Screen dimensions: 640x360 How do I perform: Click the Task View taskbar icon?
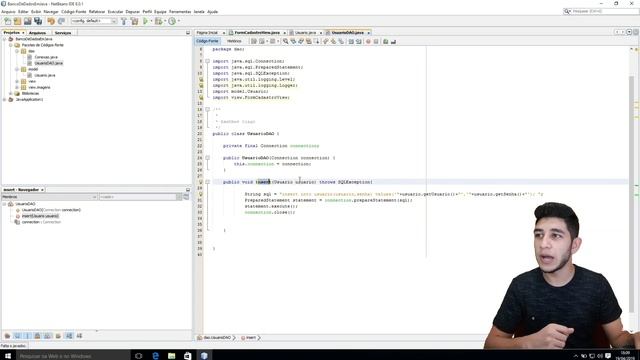(138, 356)
